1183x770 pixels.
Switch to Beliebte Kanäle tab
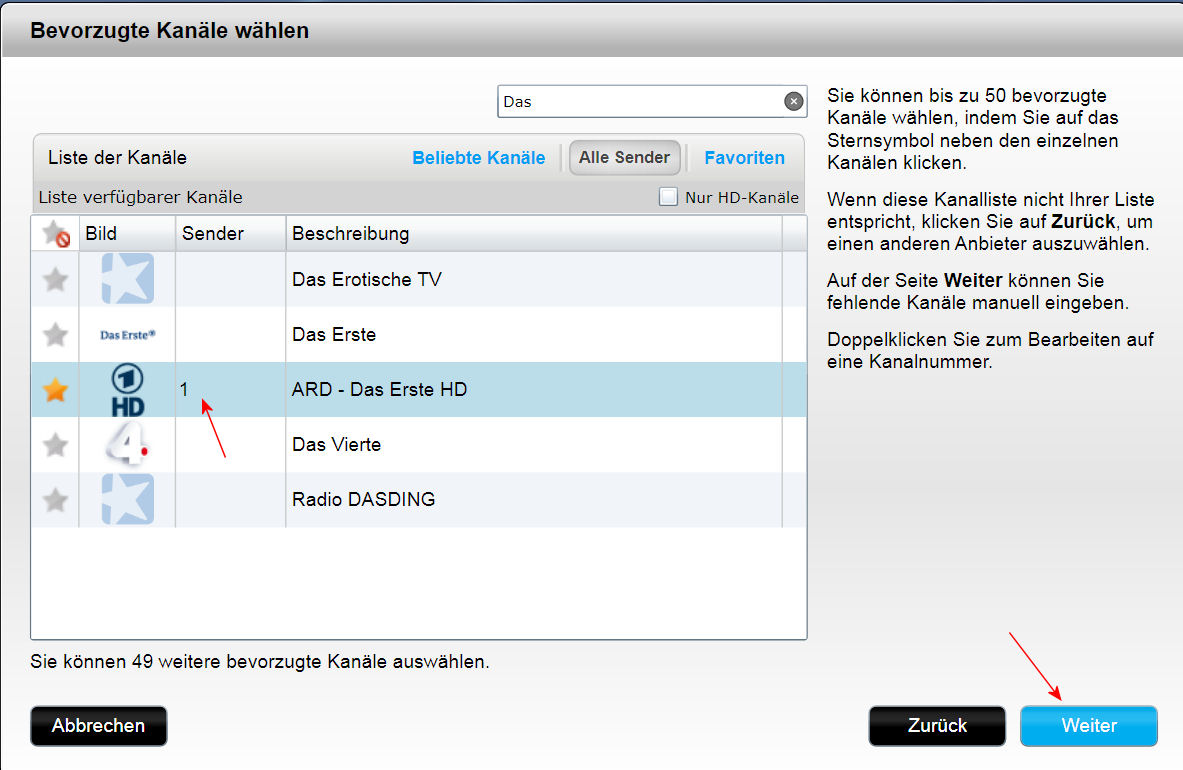(x=478, y=158)
